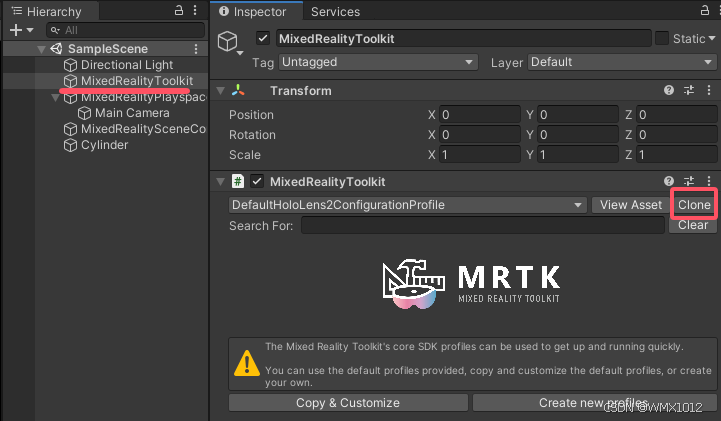Click the Scale X field
This screenshot has width=721, height=421.
480,154
